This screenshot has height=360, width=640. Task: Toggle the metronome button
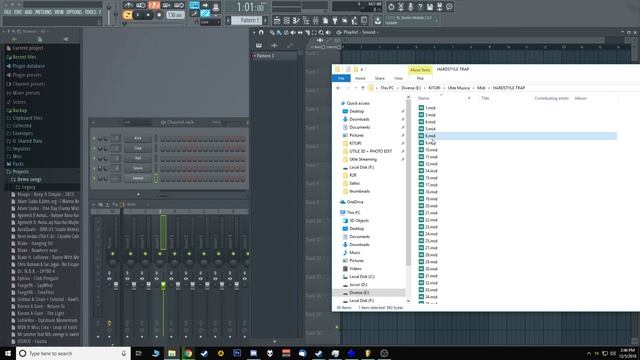point(129,5)
